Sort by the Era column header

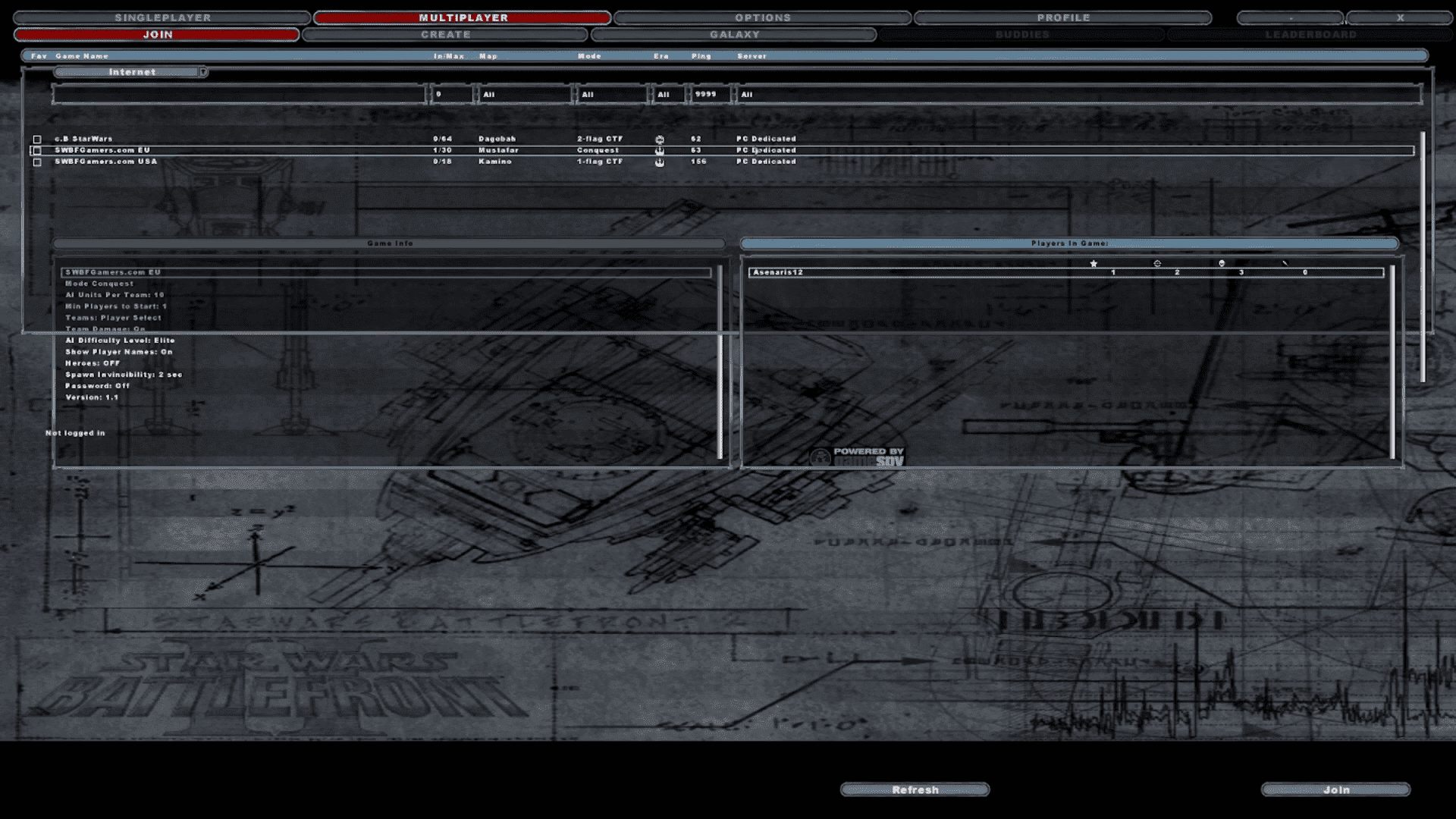[x=661, y=56]
